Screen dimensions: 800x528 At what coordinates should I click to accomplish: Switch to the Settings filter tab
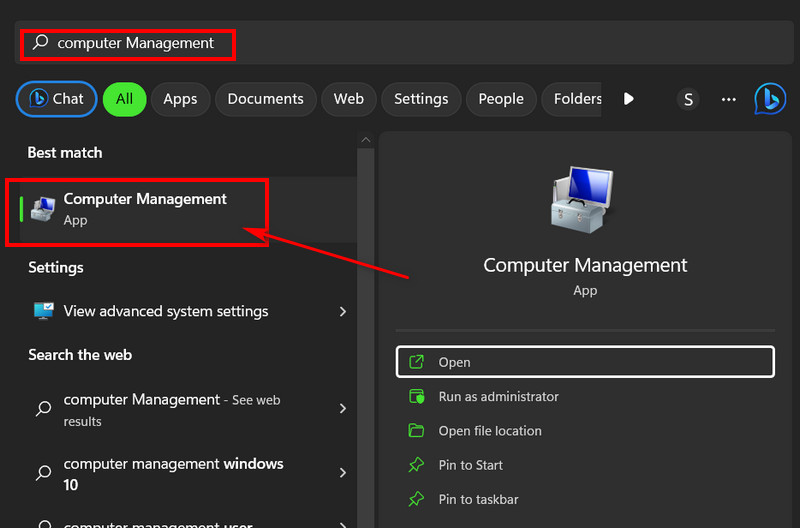tap(421, 99)
